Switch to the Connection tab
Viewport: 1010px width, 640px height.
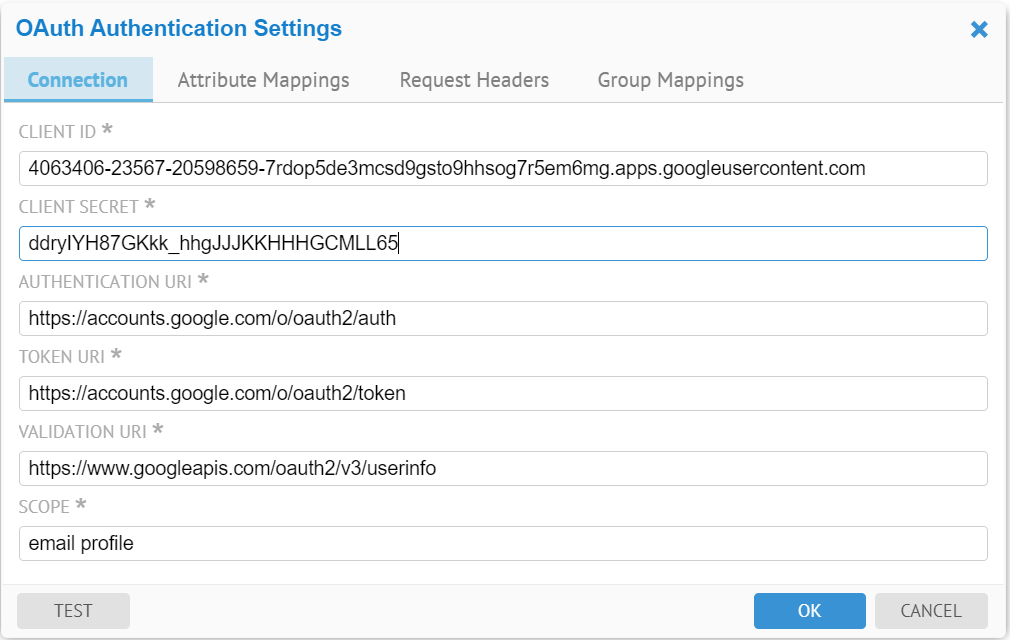click(x=78, y=80)
